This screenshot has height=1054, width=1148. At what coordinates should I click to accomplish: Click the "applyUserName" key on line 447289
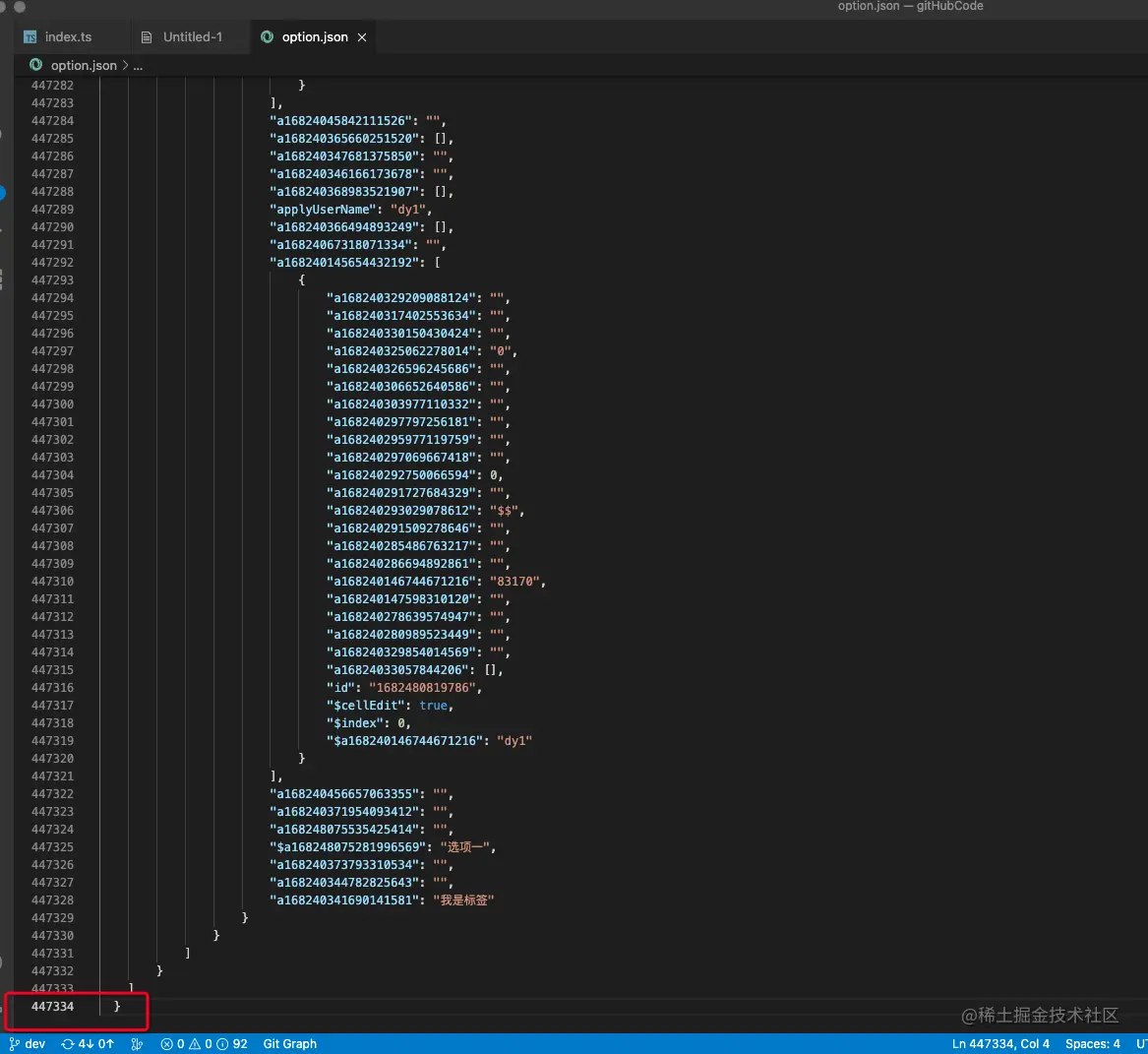coord(325,210)
